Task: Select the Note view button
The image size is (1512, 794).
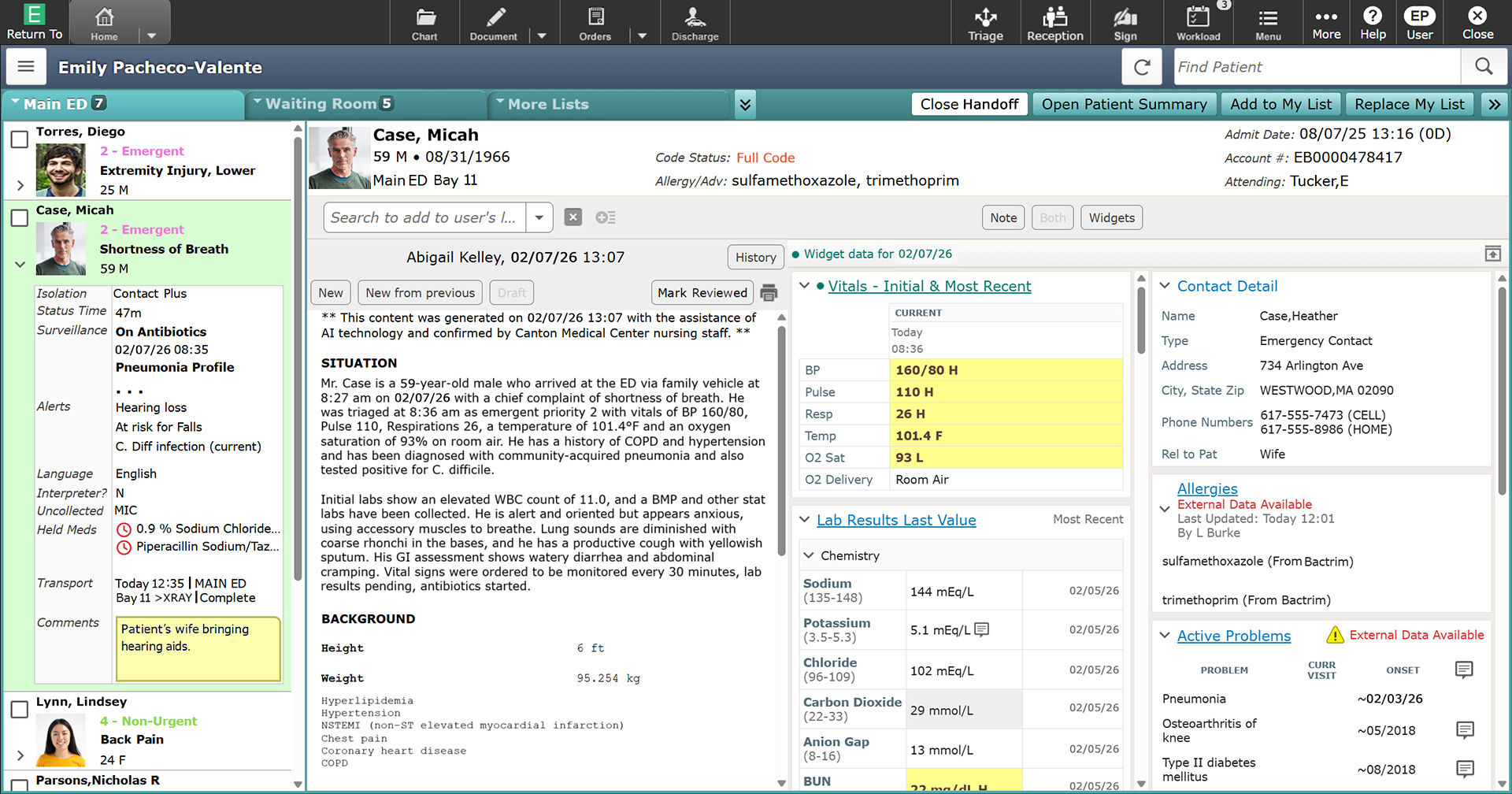Action: coord(1003,217)
